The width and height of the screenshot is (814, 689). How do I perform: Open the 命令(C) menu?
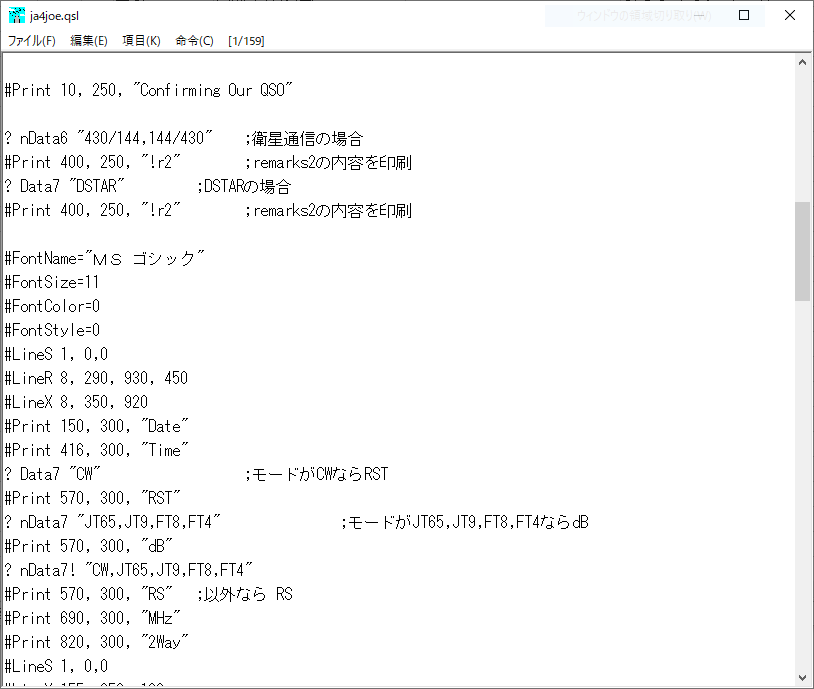point(194,40)
